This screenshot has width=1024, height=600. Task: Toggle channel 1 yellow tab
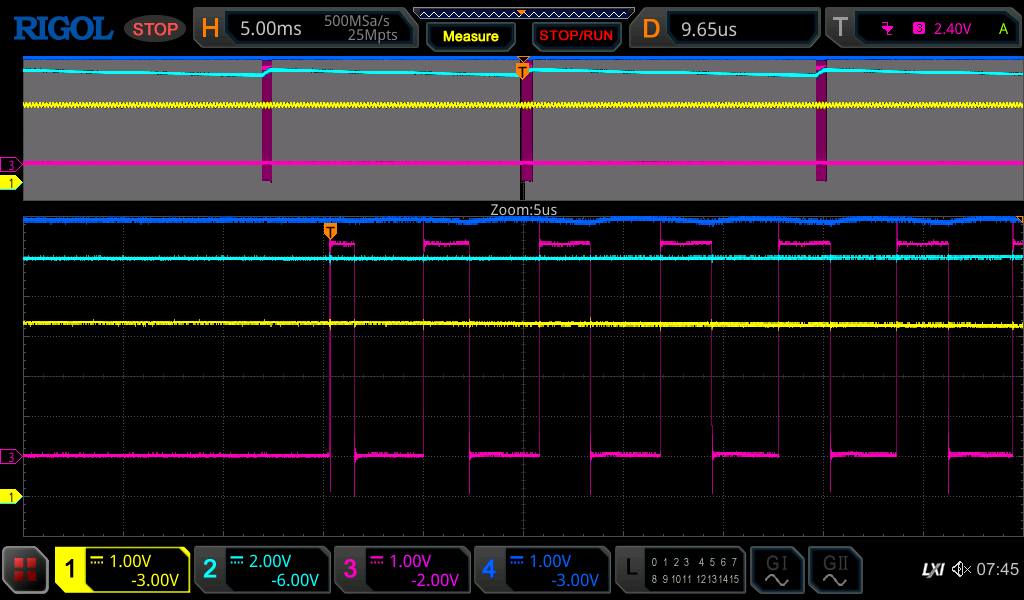coord(71,569)
